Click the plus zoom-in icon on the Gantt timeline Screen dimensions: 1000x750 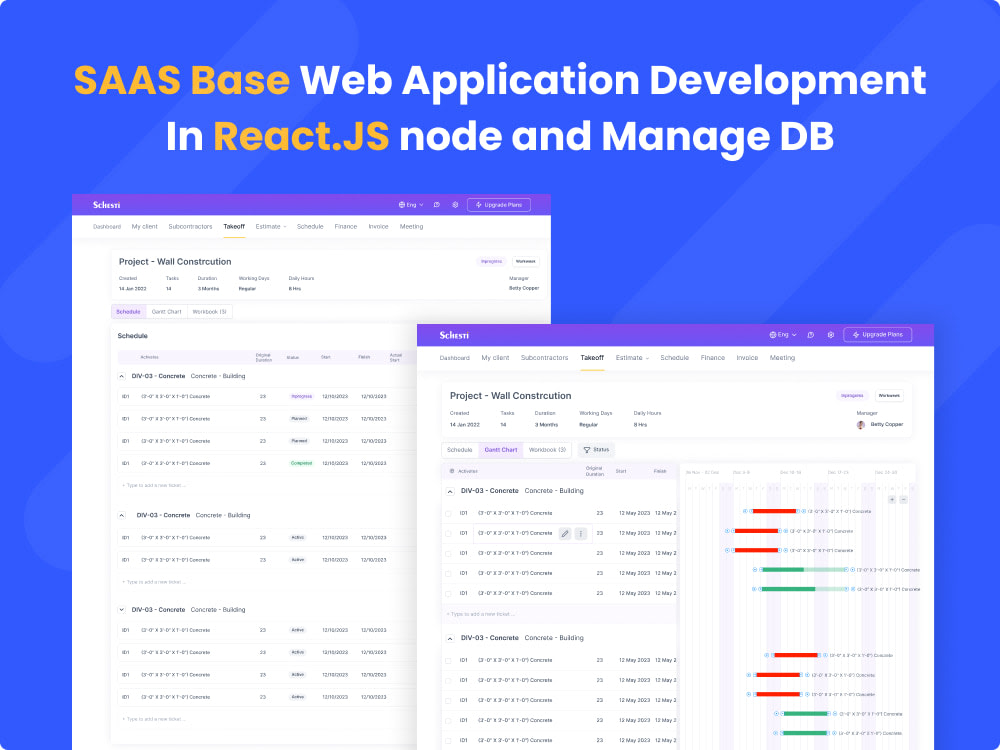(x=892, y=499)
